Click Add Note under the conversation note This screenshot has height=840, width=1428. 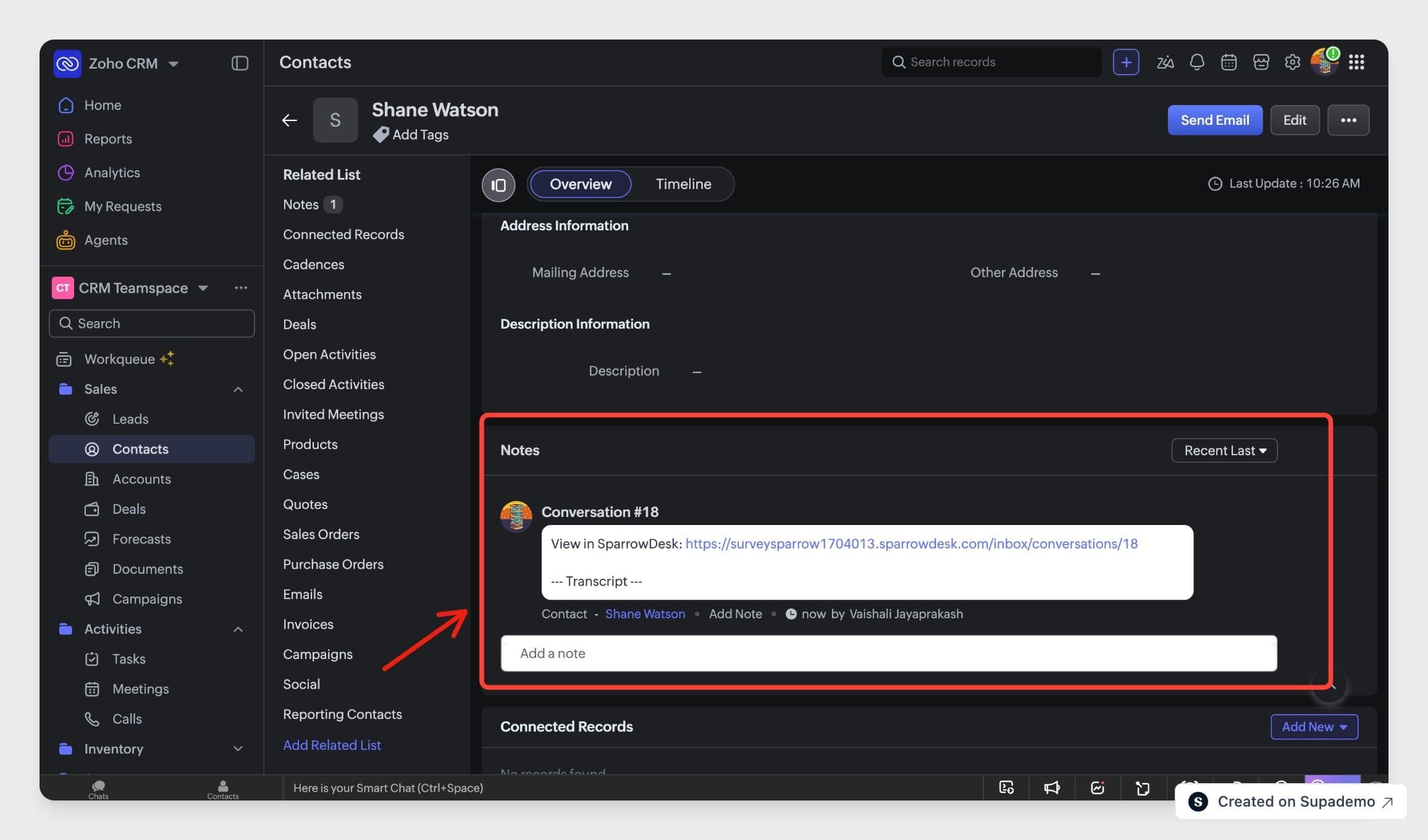point(735,614)
